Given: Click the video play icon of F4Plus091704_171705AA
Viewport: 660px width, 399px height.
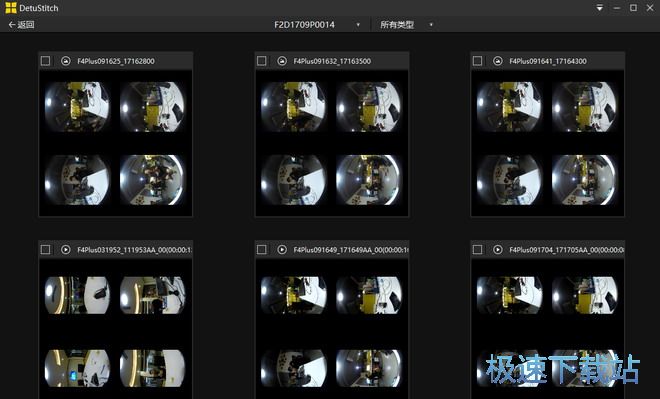Looking at the screenshot, I should [498, 250].
